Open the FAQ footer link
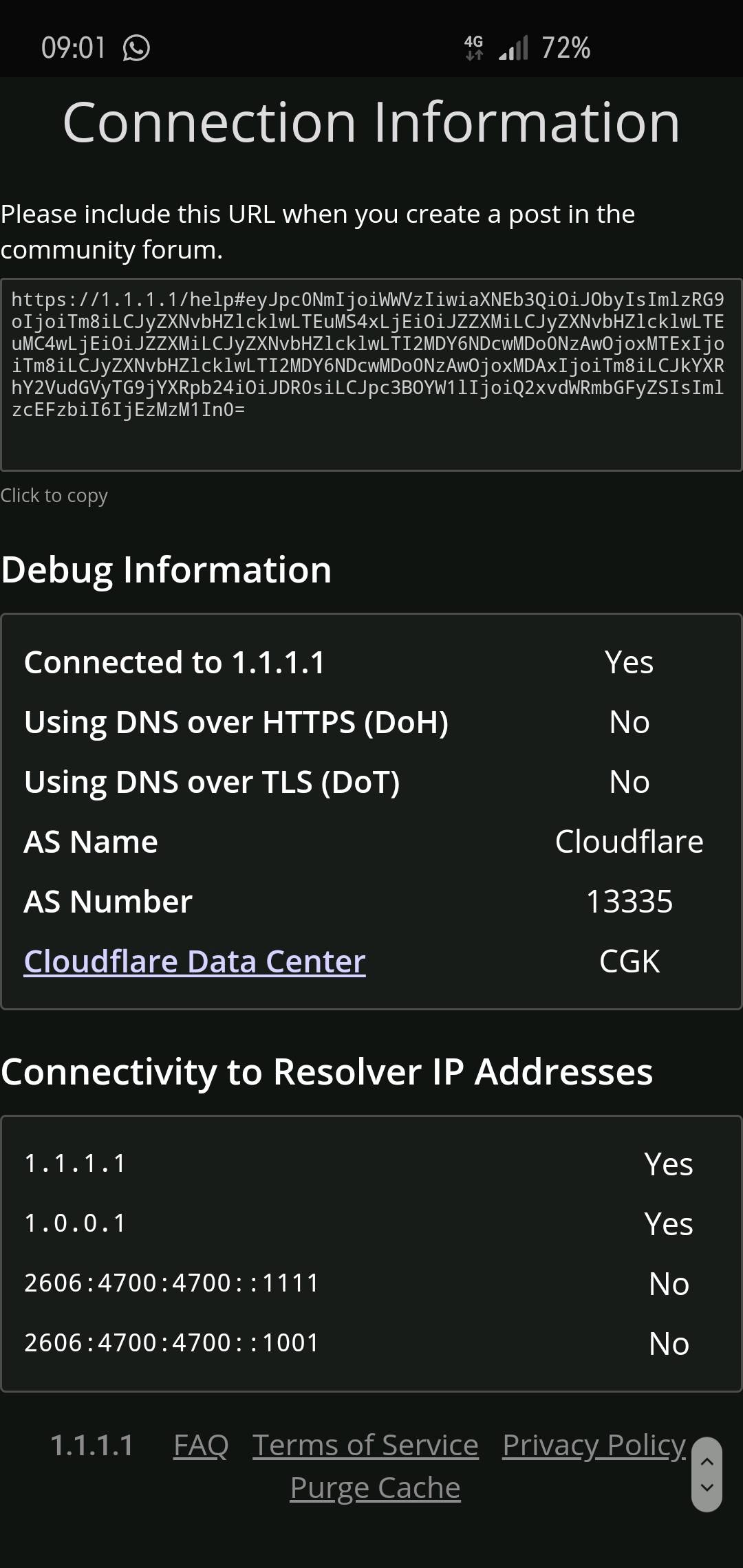 click(201, 1445)
